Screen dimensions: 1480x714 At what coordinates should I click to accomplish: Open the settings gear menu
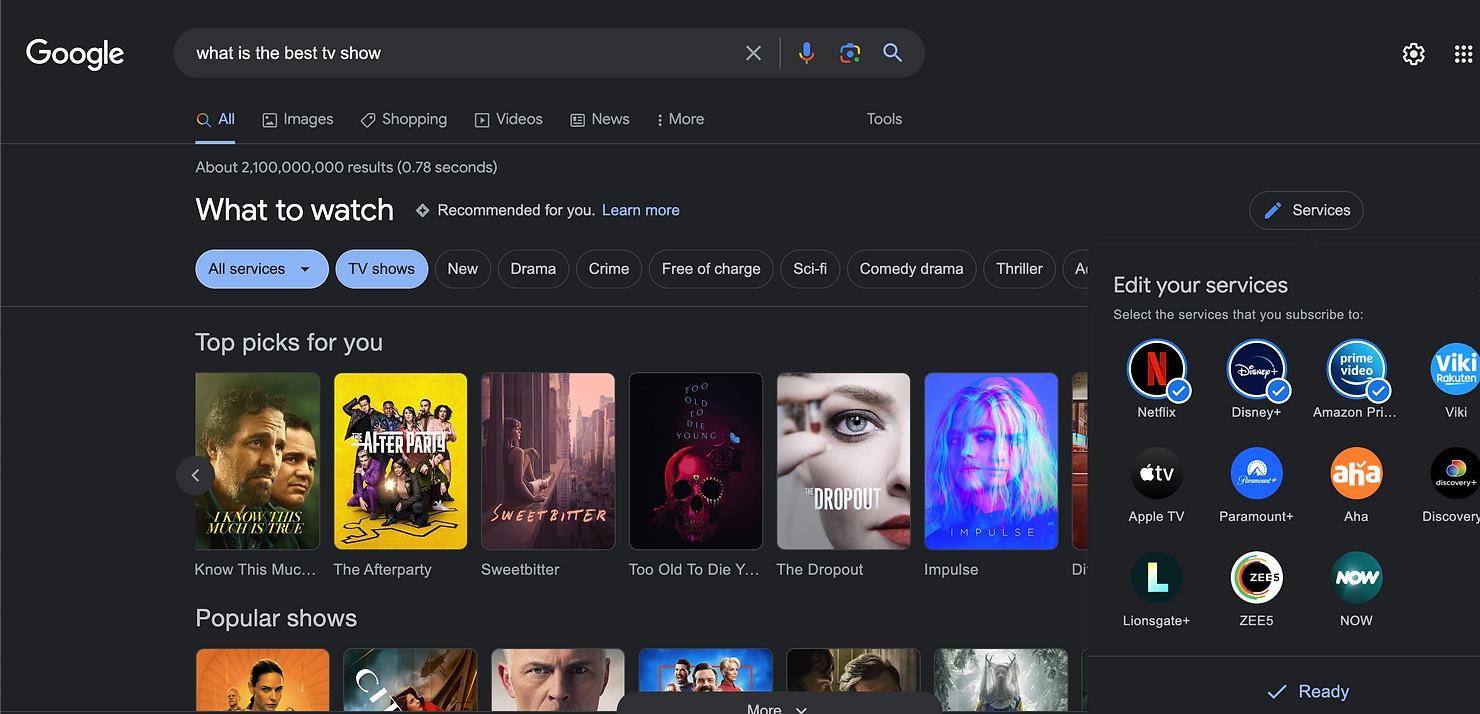(1413, 54)
